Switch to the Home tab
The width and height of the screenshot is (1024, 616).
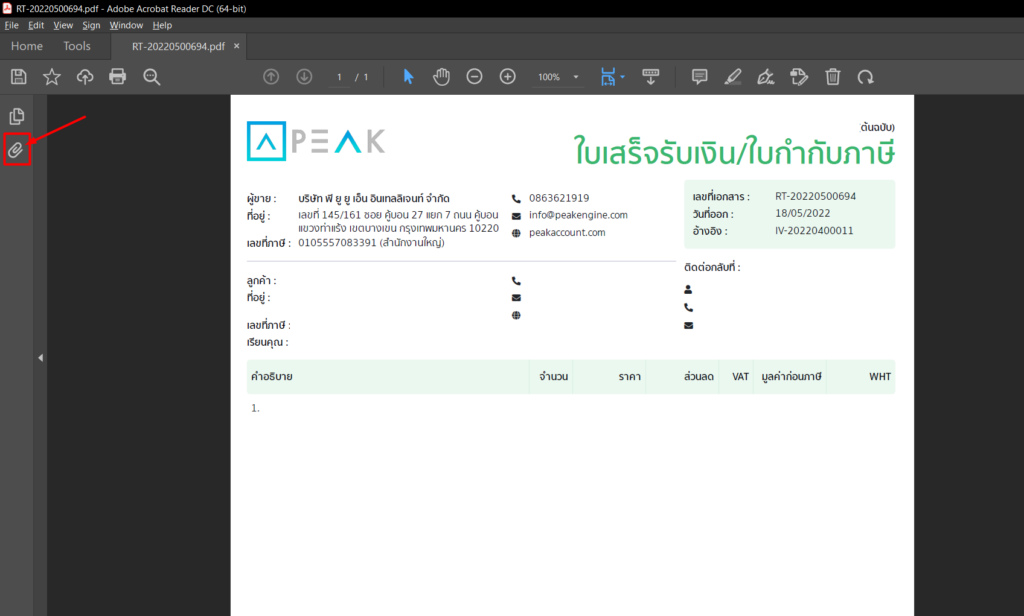coord(26,46)
